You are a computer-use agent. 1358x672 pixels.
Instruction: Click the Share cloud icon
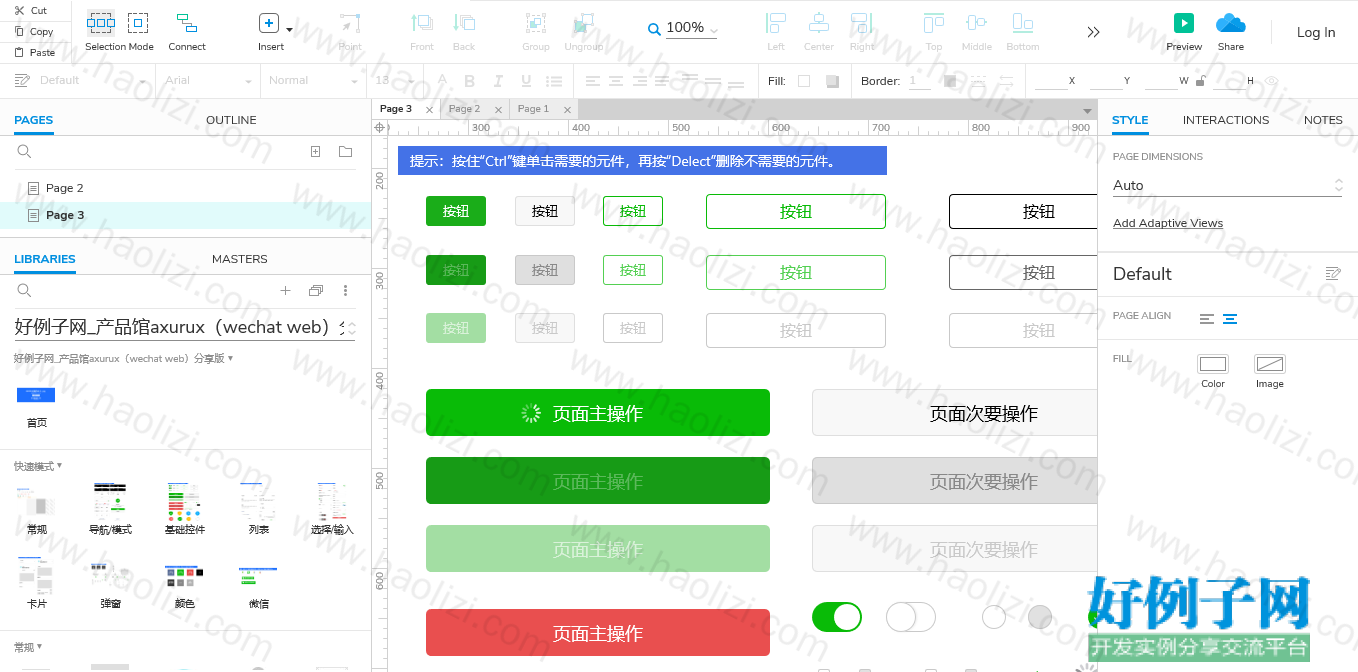pos(1231,23)
